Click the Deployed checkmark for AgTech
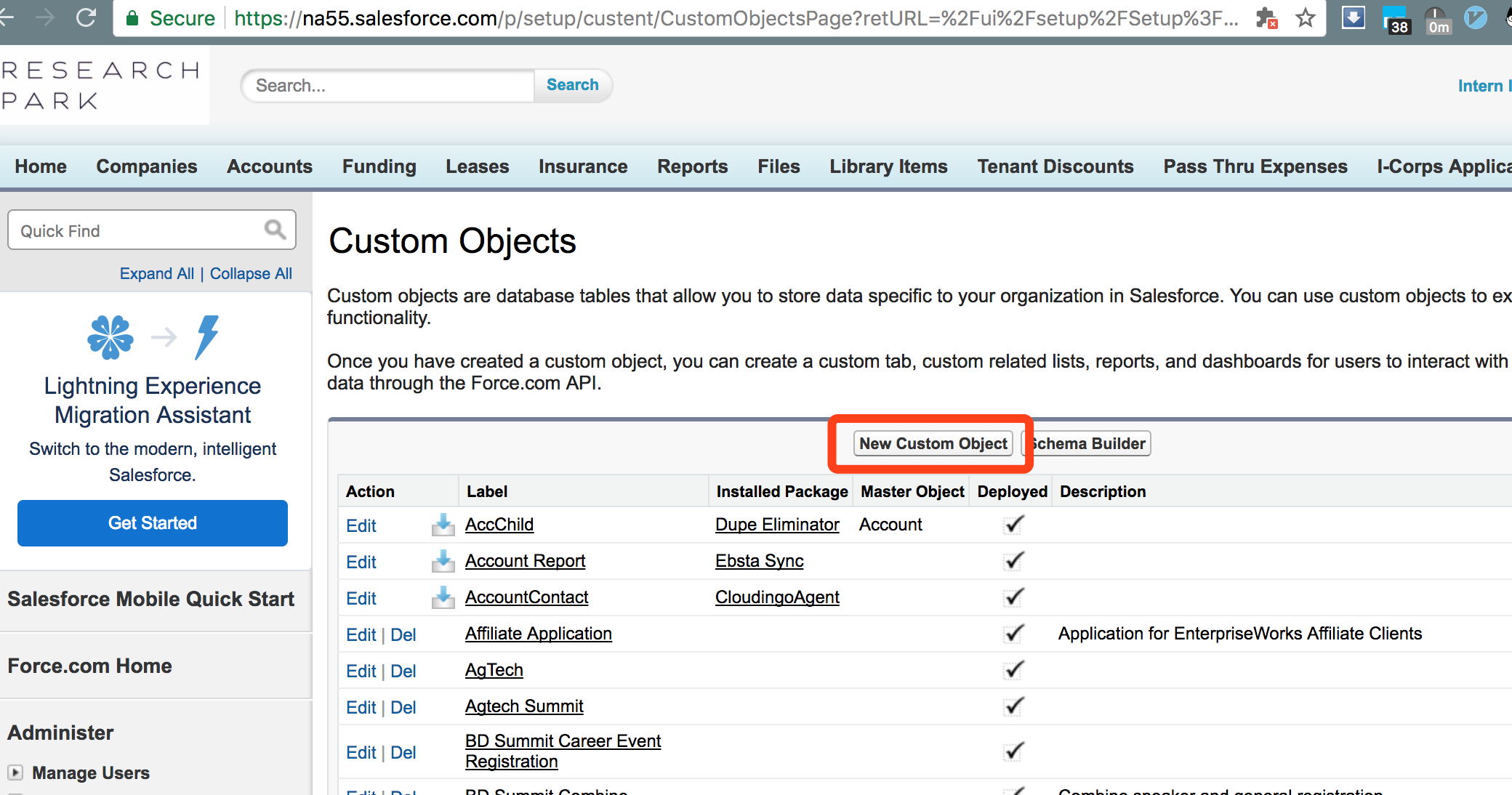 (x=1013, y=670)
